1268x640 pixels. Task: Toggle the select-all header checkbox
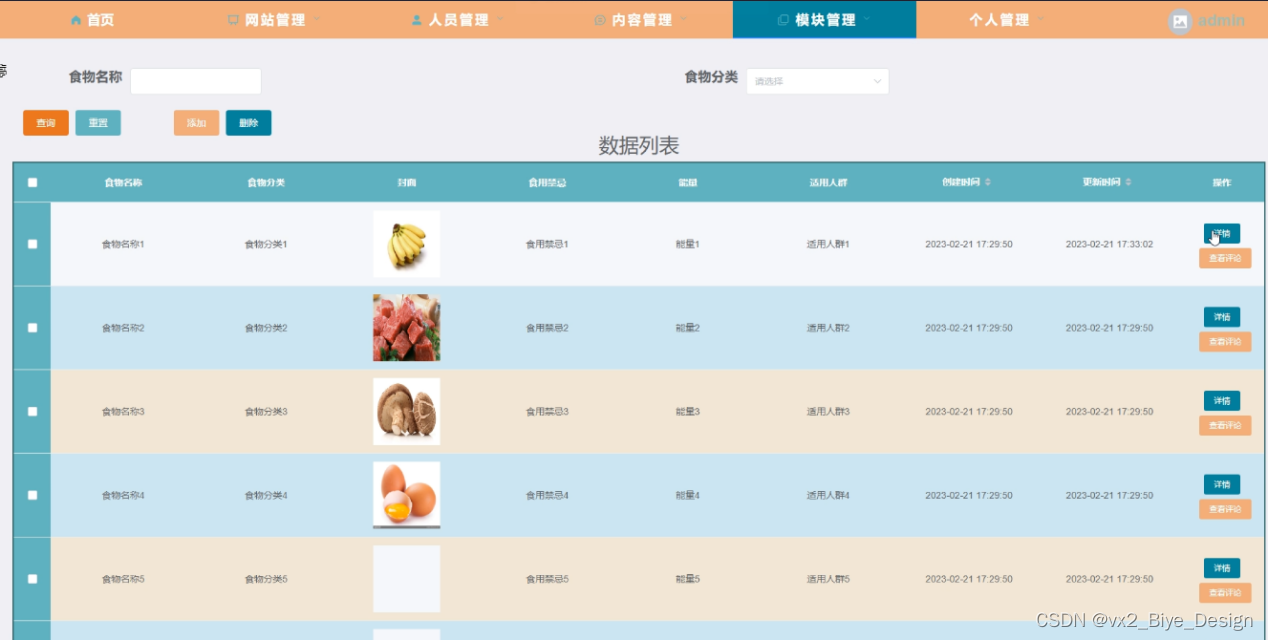(x=32, y=183)
